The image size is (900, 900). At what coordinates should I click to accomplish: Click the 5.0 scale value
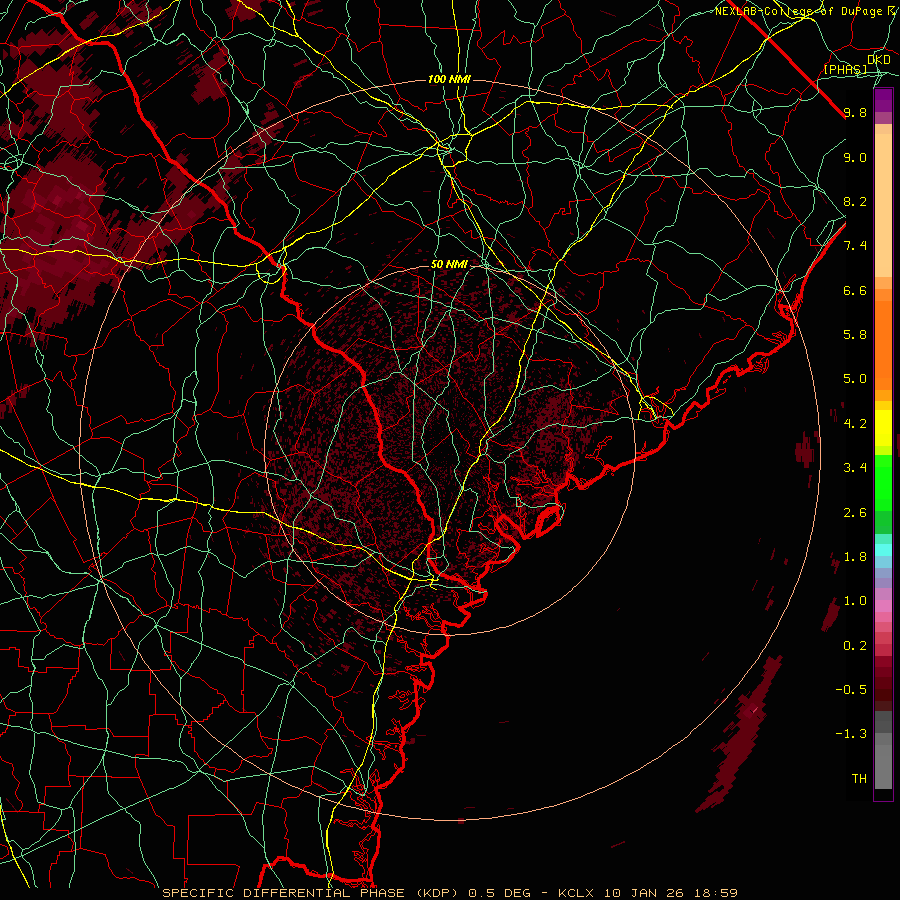click(x=855, y=379)
